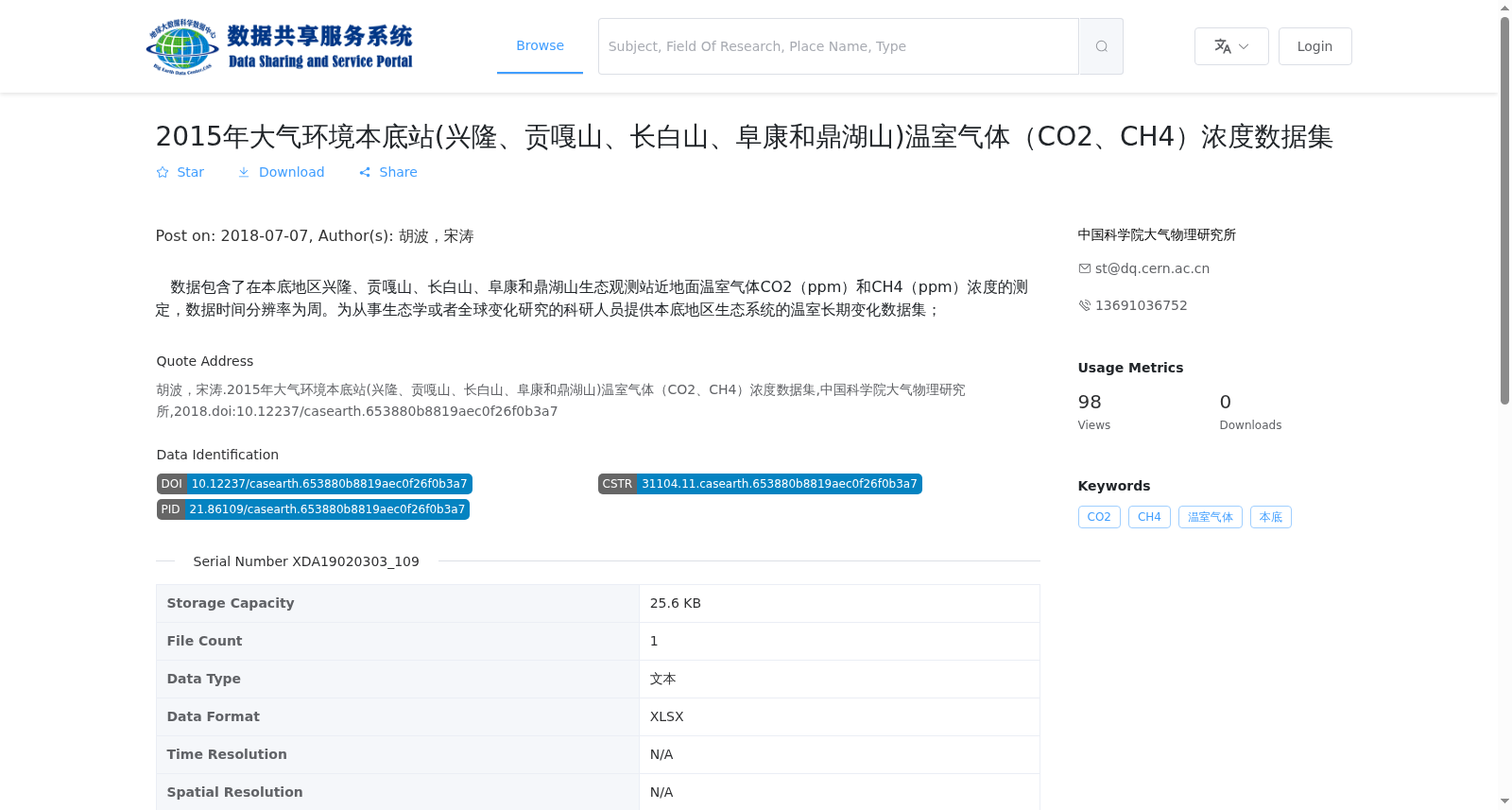Image resolution: width=1512 pixels, height=810 pixels.
Task: Click the phone icon next to 13691036752
Action: (1085, 305)
